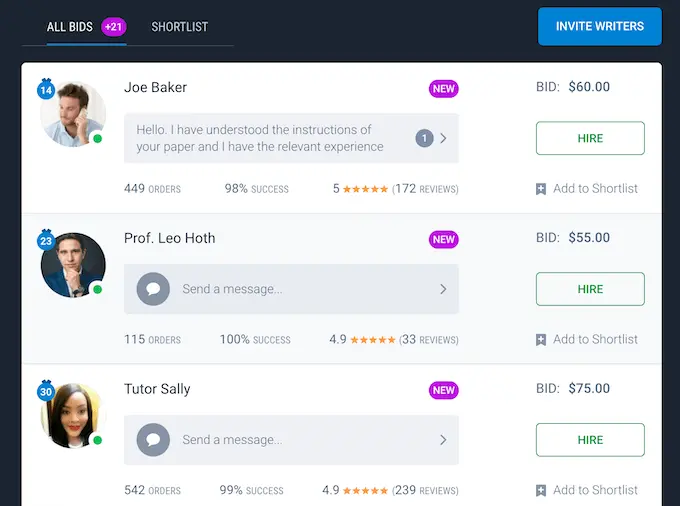Click the level 23 badge on Leo Hoth

(46, 240)
